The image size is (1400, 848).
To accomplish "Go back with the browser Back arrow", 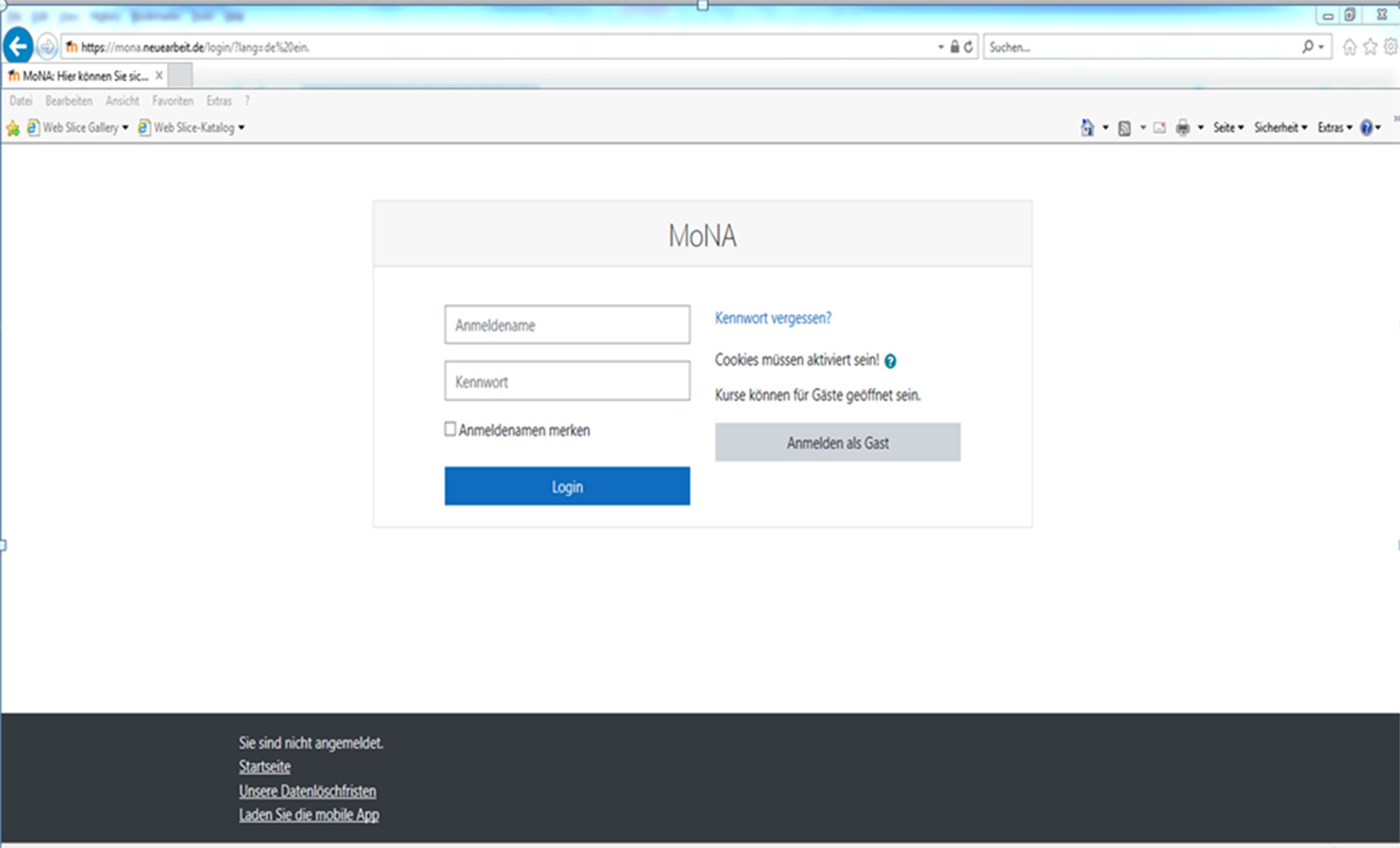I will click(x=17, y=47).
